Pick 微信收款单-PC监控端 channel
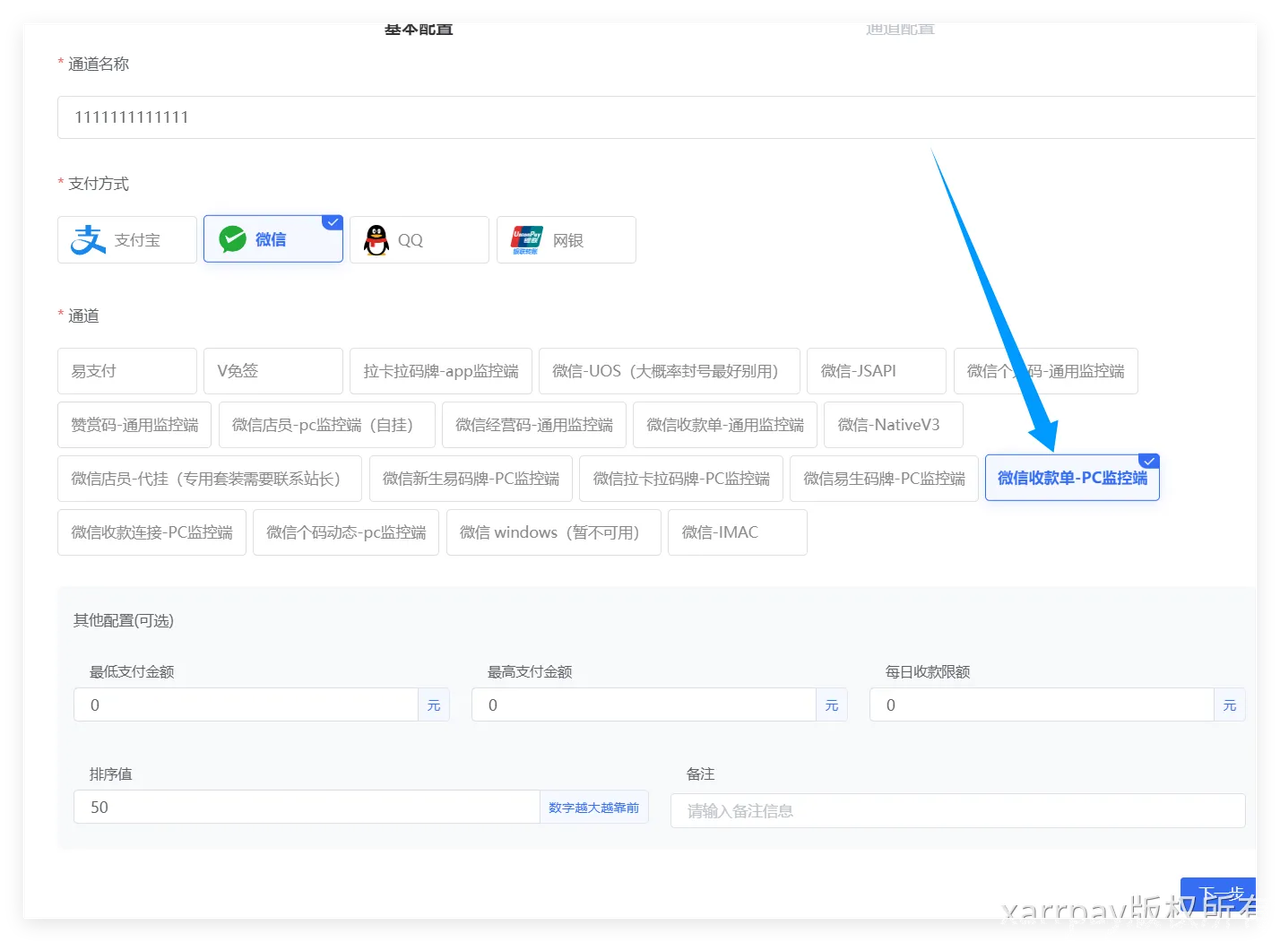Screen dimensions: 1280x942 click(1071, 478)
